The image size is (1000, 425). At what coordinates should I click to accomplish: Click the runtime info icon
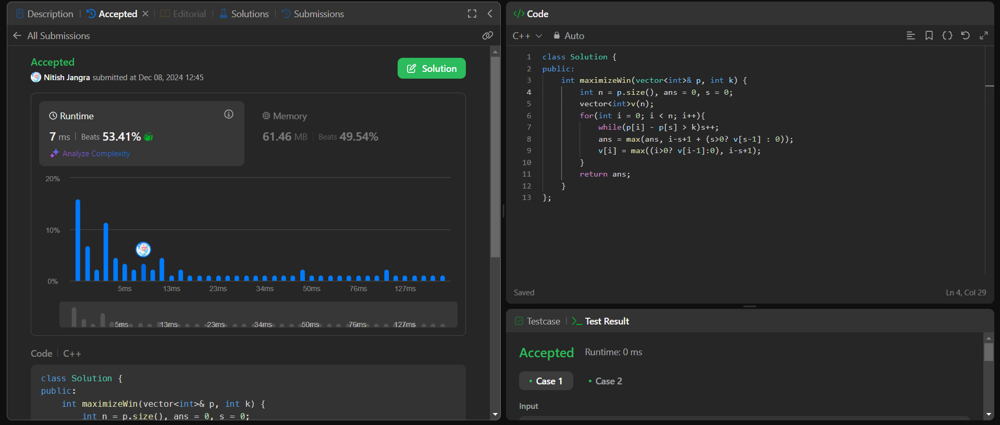coord(228,115)
